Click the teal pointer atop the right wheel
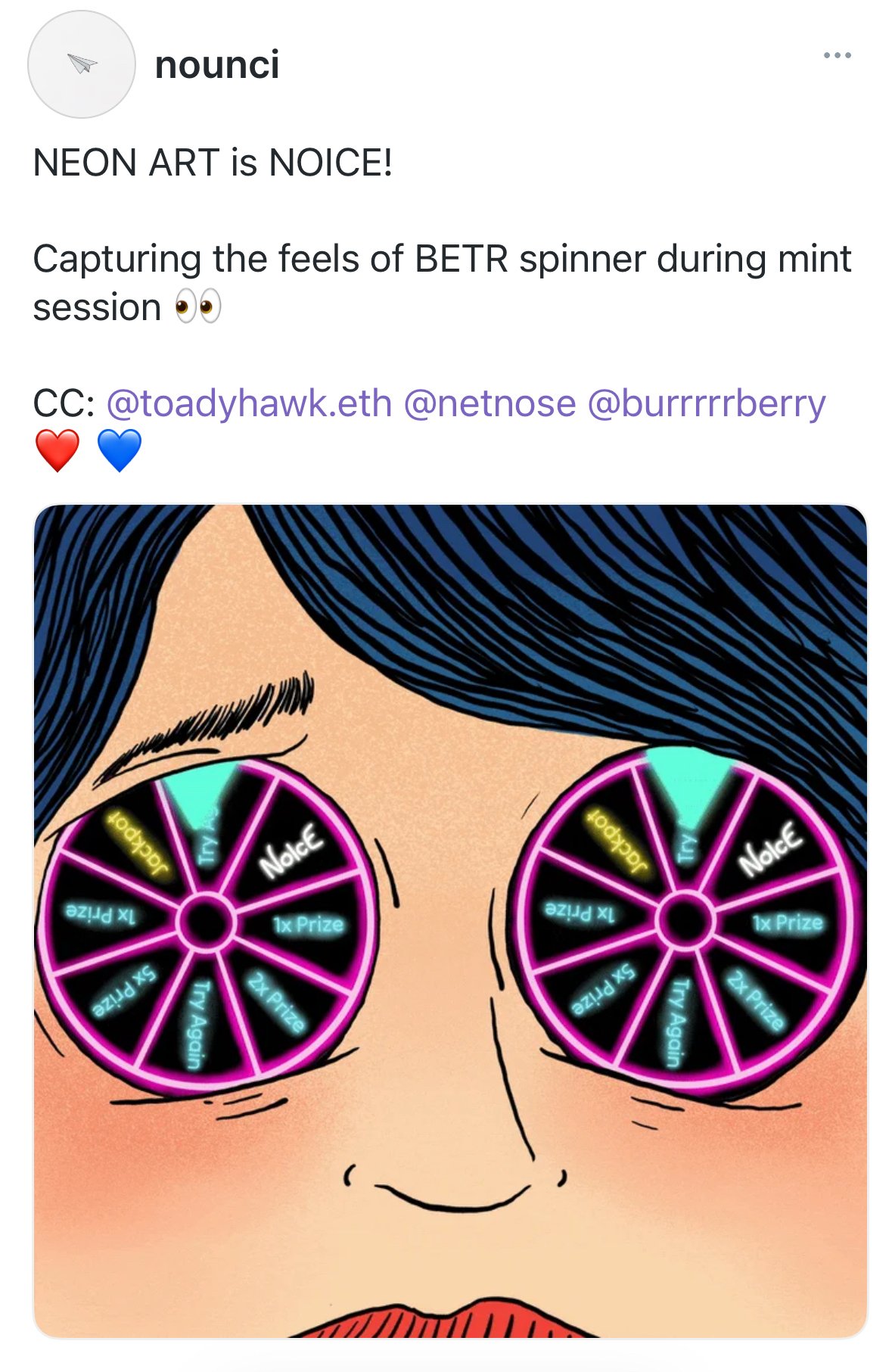 pyautogui.click(x=687, y=779)
